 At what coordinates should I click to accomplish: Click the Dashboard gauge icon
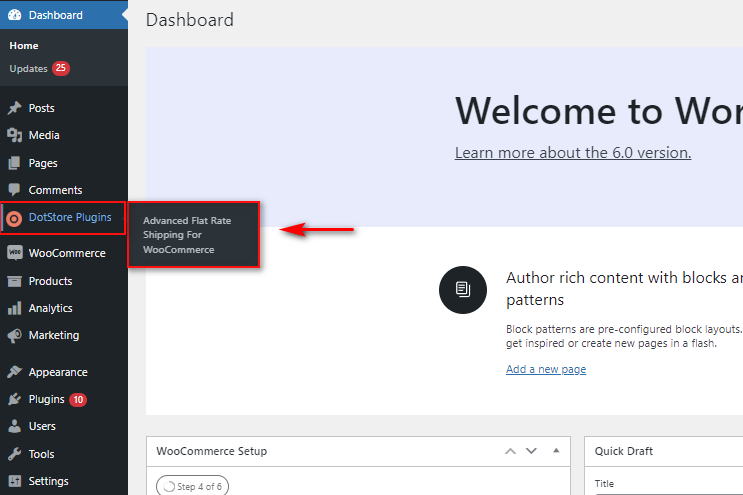click(15, 15)
